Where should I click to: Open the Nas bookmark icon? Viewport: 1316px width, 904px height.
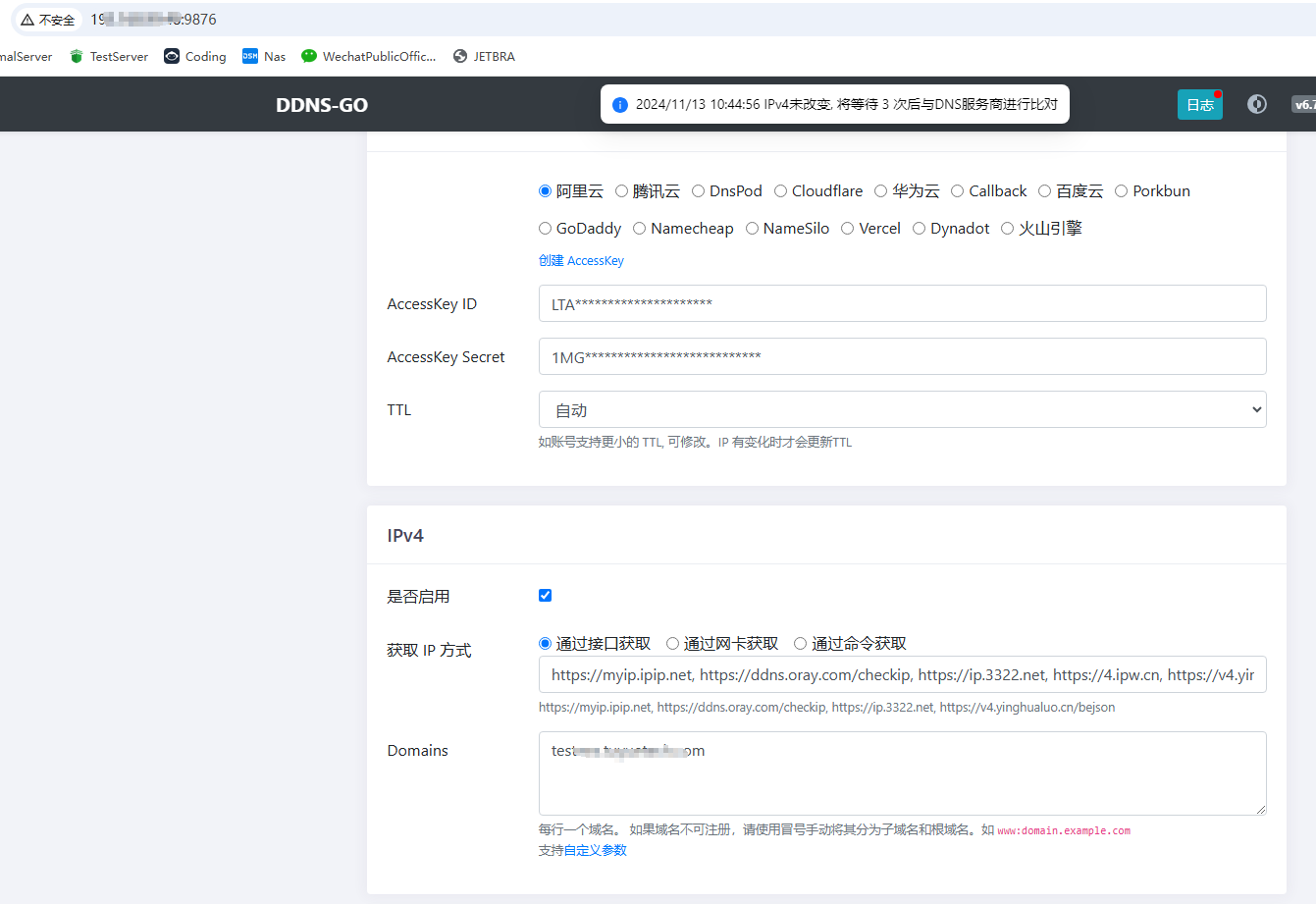coord(250,56)
